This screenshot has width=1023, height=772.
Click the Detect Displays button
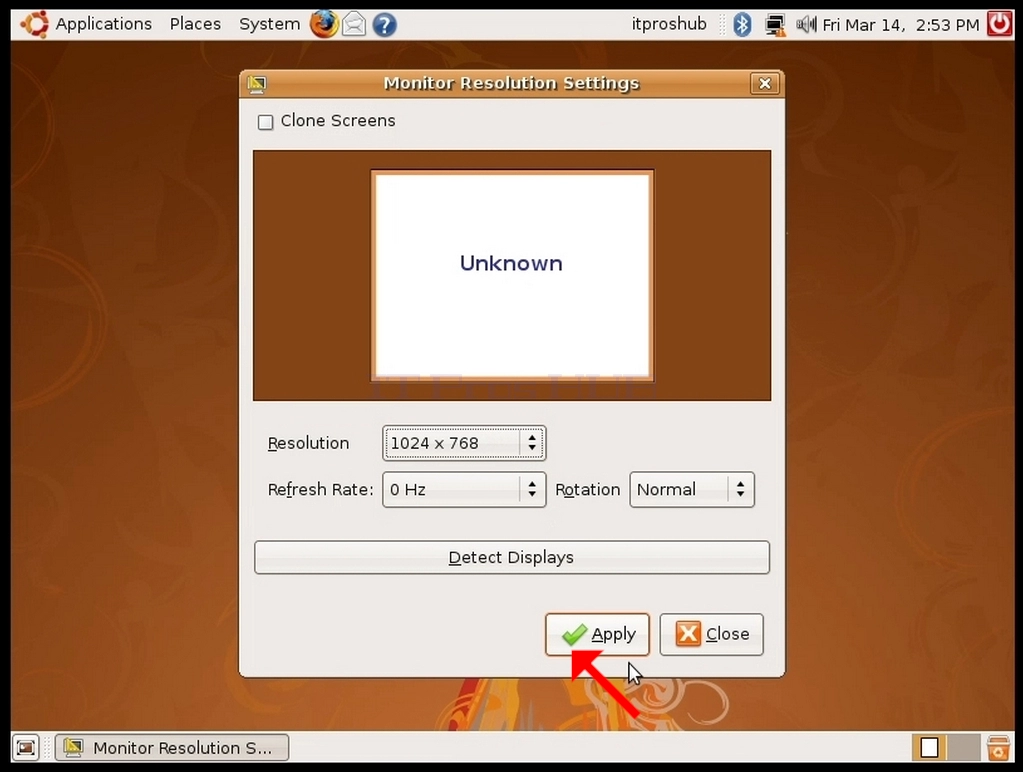[512, 557]
